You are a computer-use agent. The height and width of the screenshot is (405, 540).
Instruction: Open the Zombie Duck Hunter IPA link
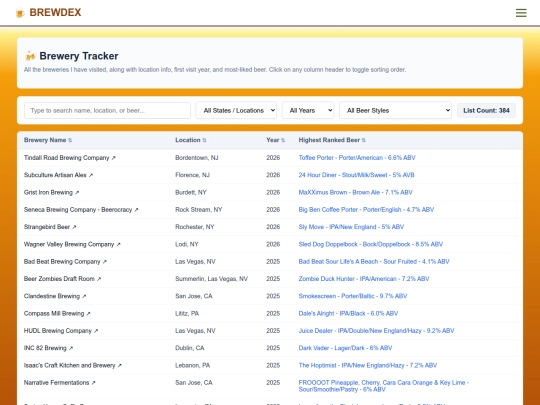(x=364, y=279)
